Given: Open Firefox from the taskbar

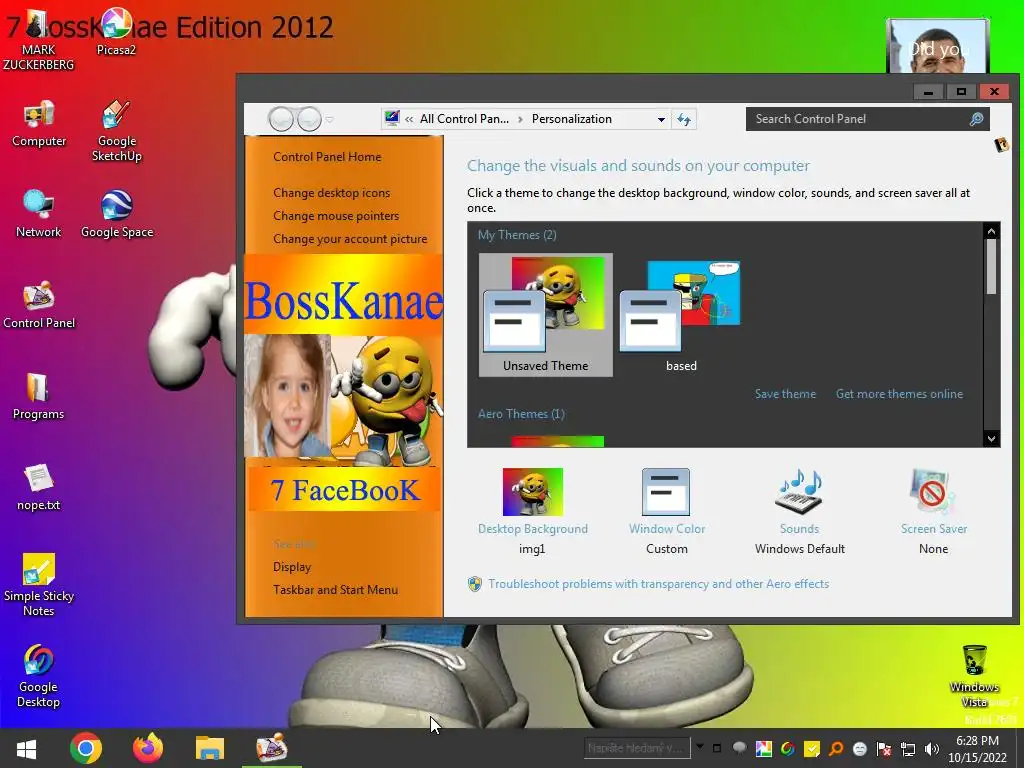Looking at the screenshot, I should [x=148, y=748].
